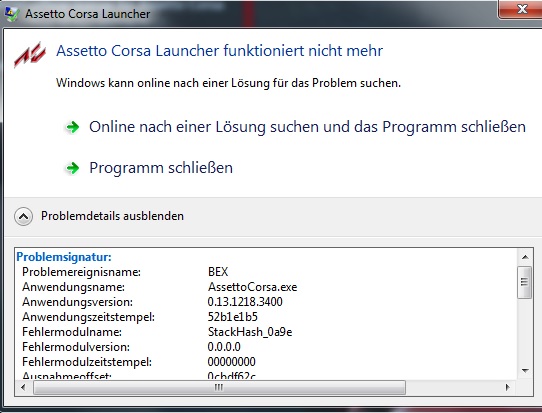Collapse details with the round chevron button
This screenshot has width=542, height=413.
tap(24, 216)
